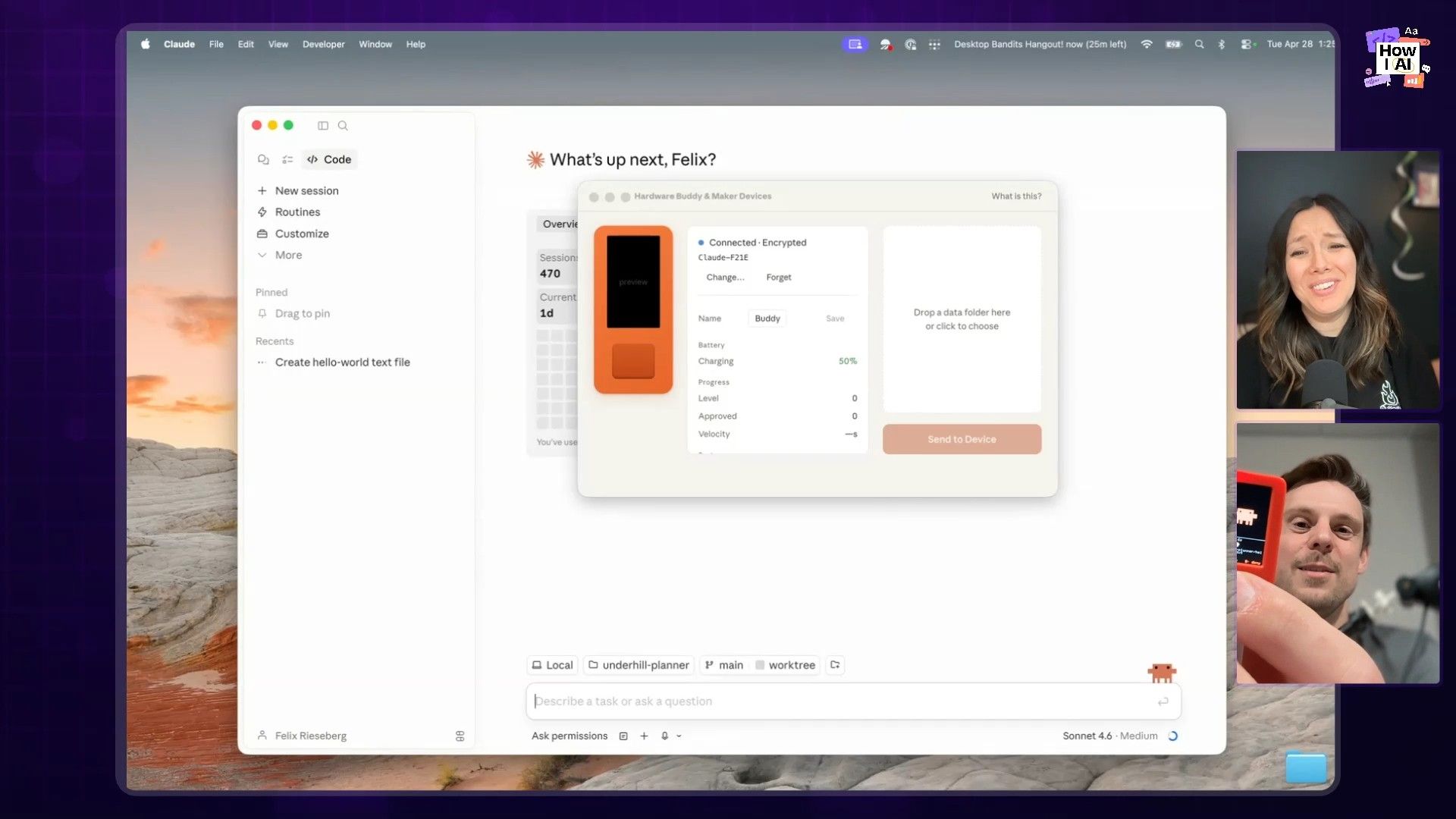Open the Help menu

click(416, 44)
